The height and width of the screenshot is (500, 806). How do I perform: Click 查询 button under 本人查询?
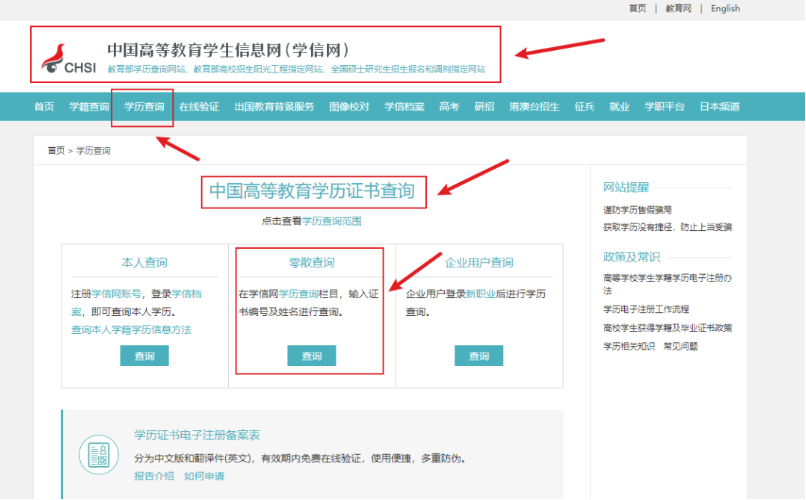pyautogui.click(x=144, y=356)
